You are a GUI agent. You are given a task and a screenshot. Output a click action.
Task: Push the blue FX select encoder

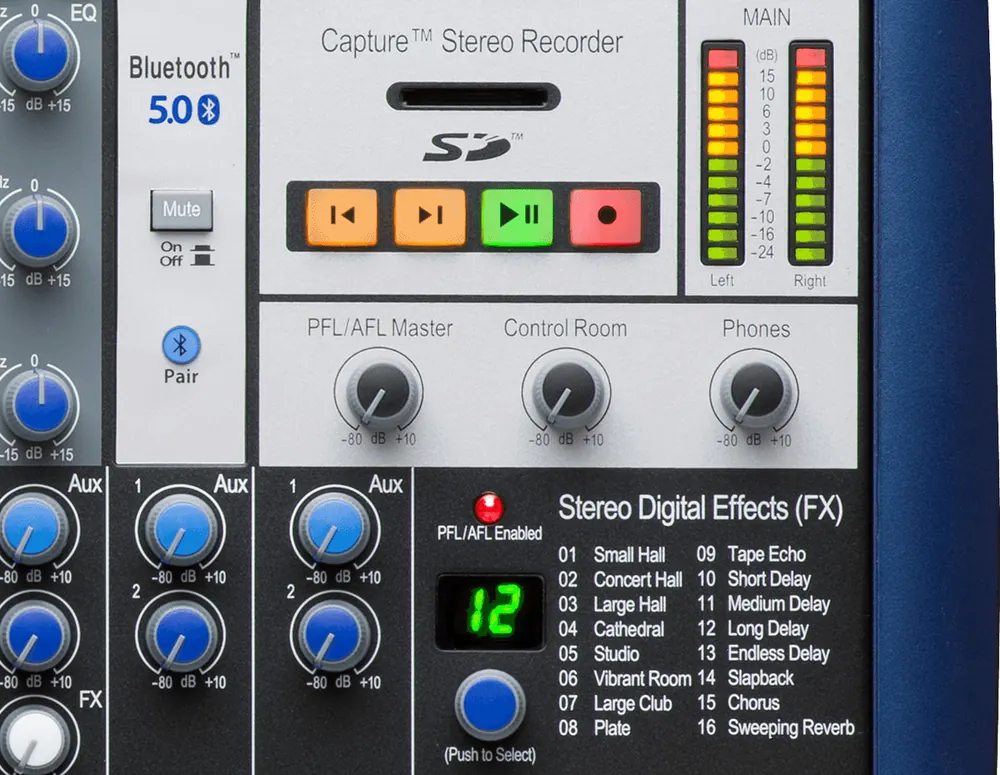click(490, 705)
